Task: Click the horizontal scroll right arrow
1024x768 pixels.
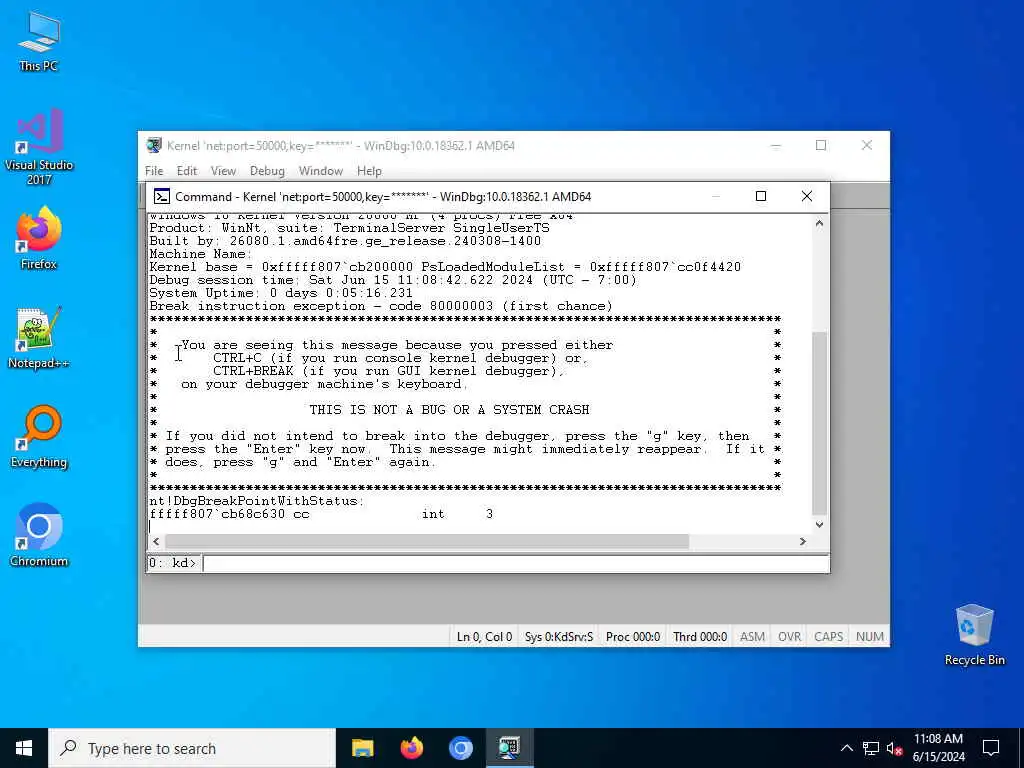Action: (803, 541)
